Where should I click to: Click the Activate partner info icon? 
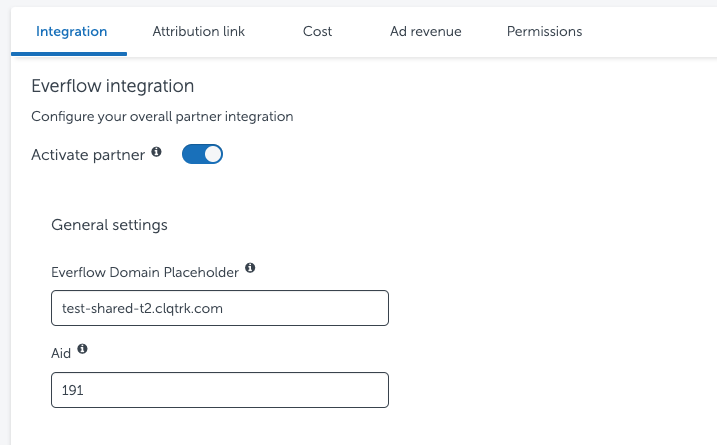(x=156, y=151)
